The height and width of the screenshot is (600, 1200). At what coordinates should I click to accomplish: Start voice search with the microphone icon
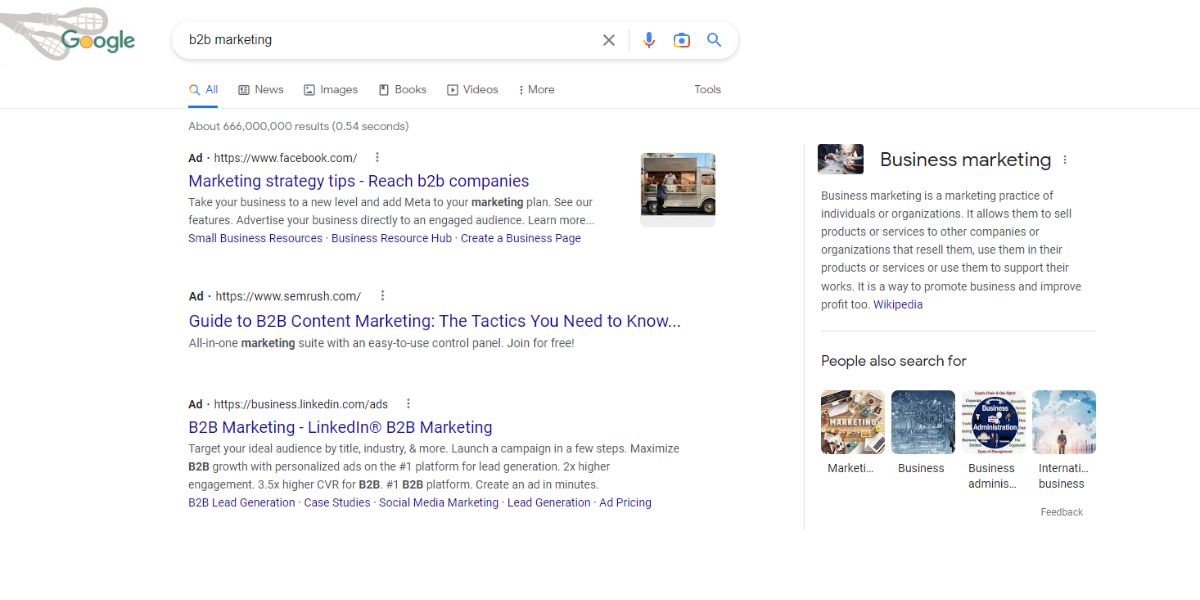point(649,40)
